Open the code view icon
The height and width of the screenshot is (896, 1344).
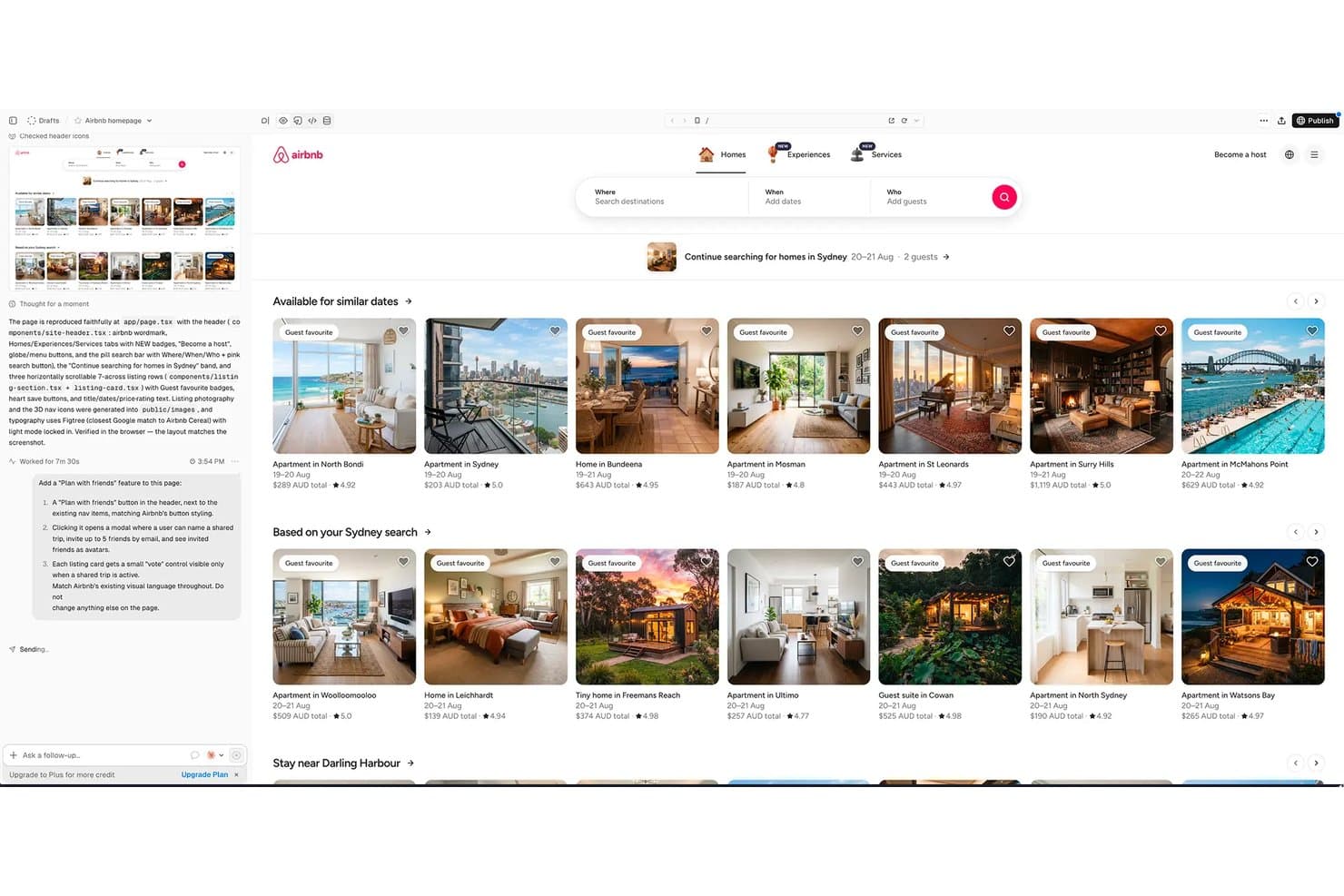[312, 121]
